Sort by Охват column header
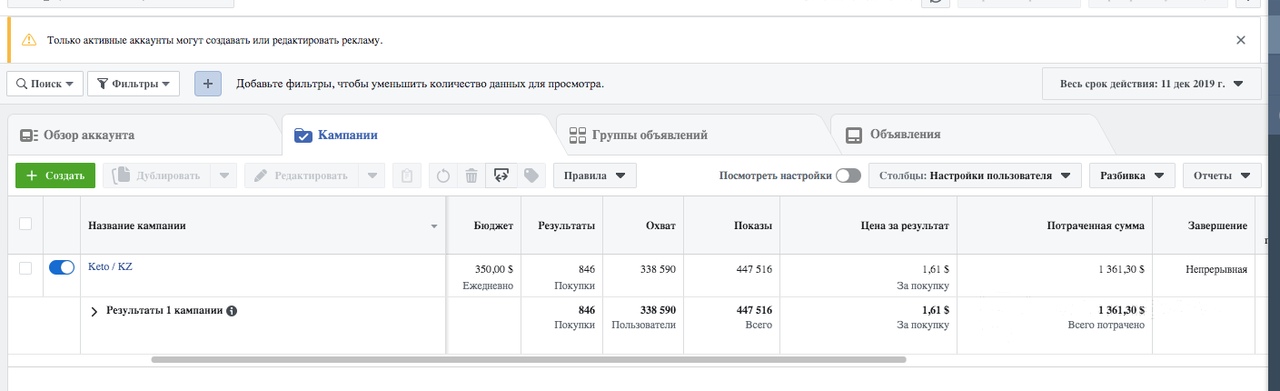 (x=661, y=226)
